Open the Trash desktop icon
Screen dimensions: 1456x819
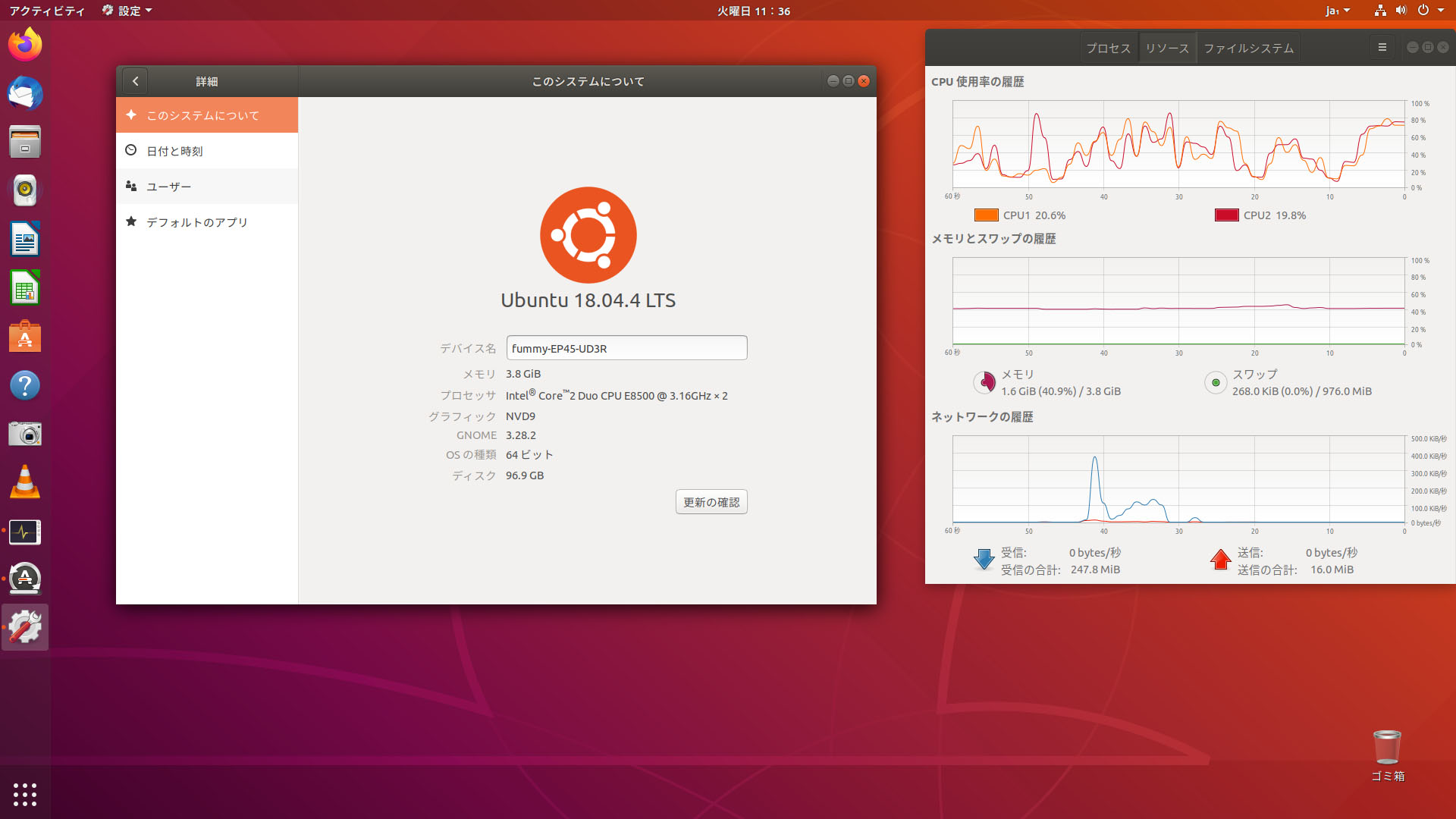(1387, 755)
